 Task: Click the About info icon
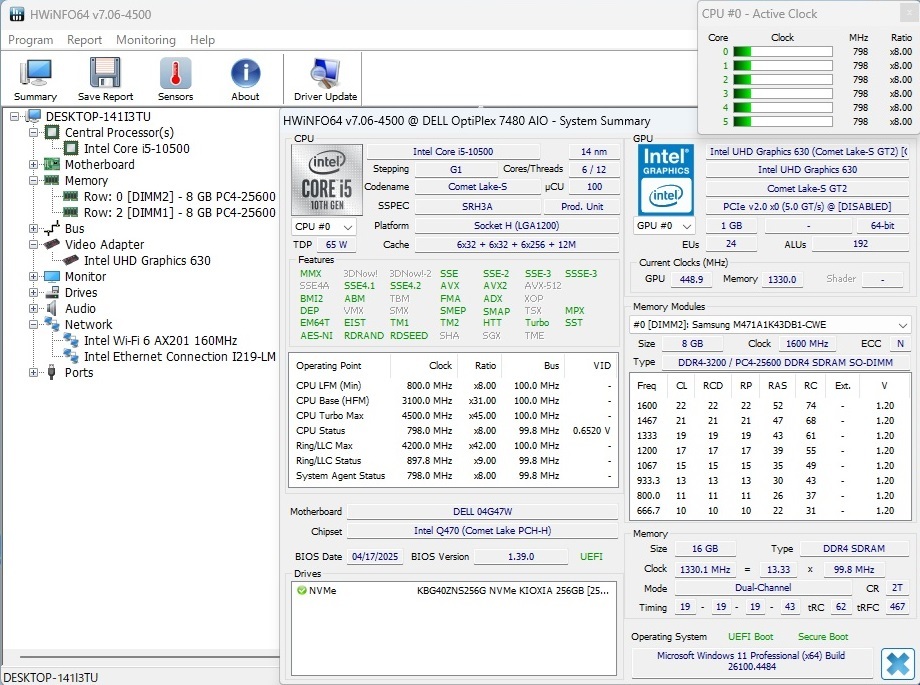[245, 79]
